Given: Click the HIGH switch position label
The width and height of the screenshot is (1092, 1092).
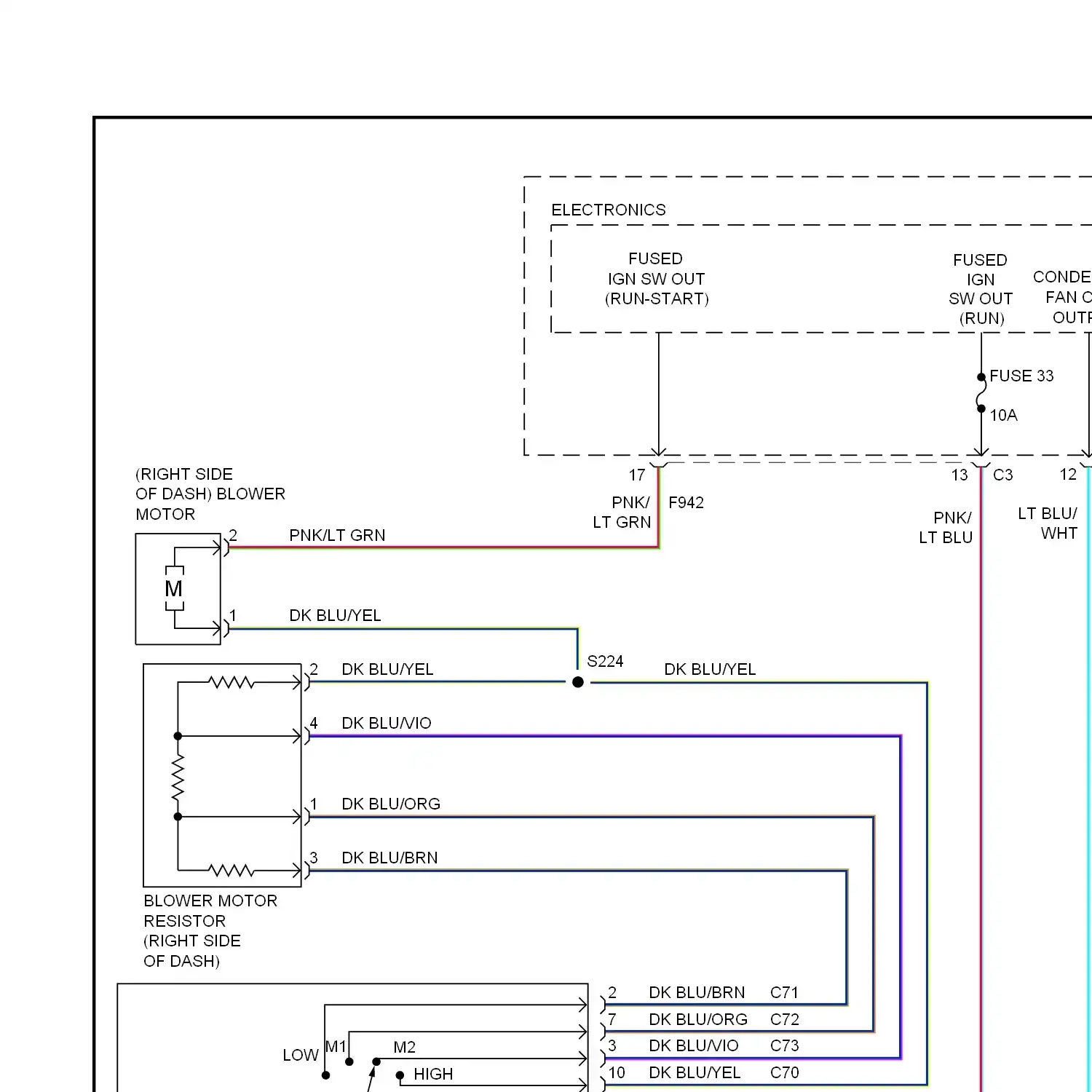Looking at the screenshot, I should (433, 1075).
